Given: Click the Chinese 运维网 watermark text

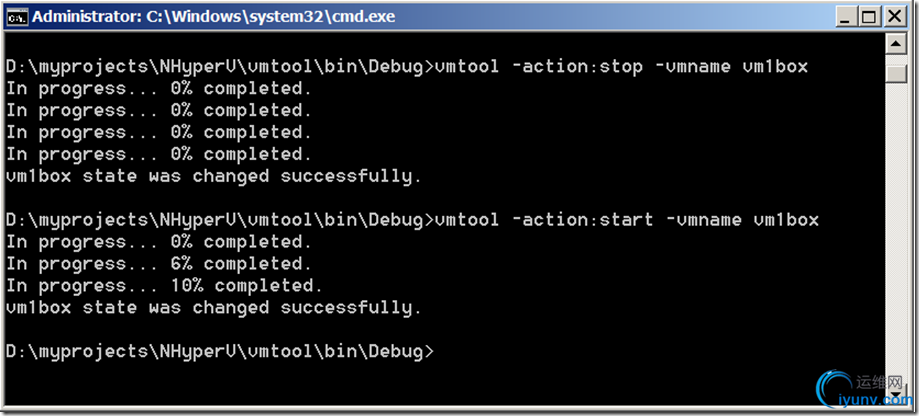Looking at the screenshot, I should pos(878,383).
